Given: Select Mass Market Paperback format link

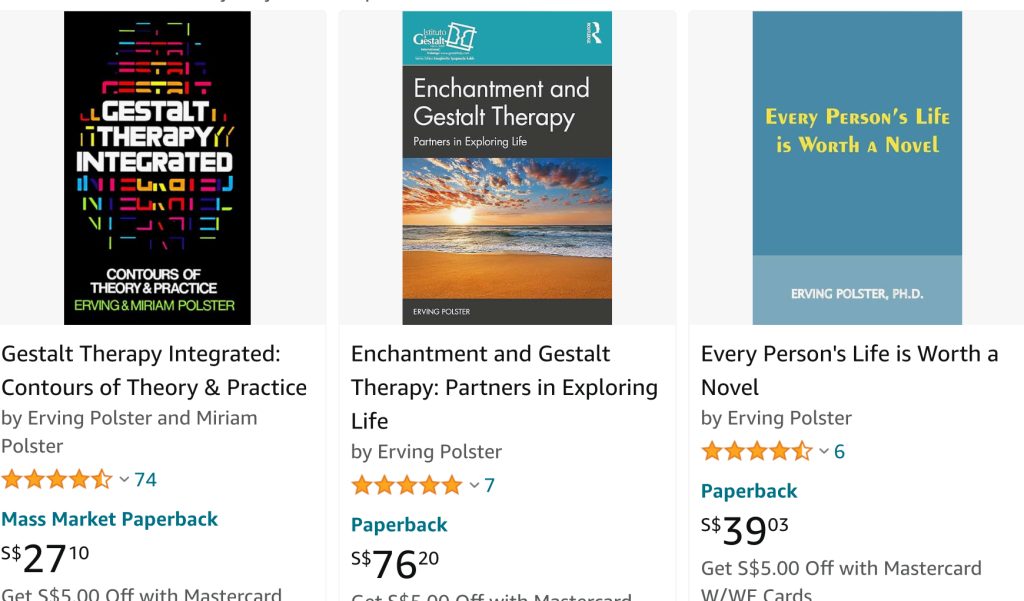Looking at the screenshot, I should coord(109,519).
